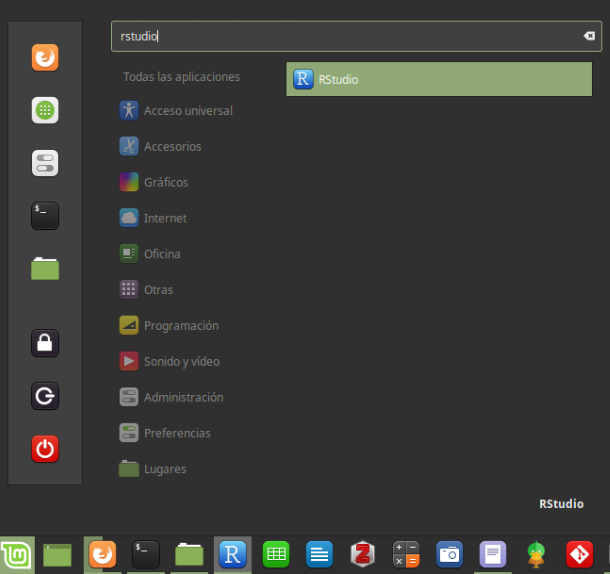Open Software Manager green grid icon

[x=45, y=110]
